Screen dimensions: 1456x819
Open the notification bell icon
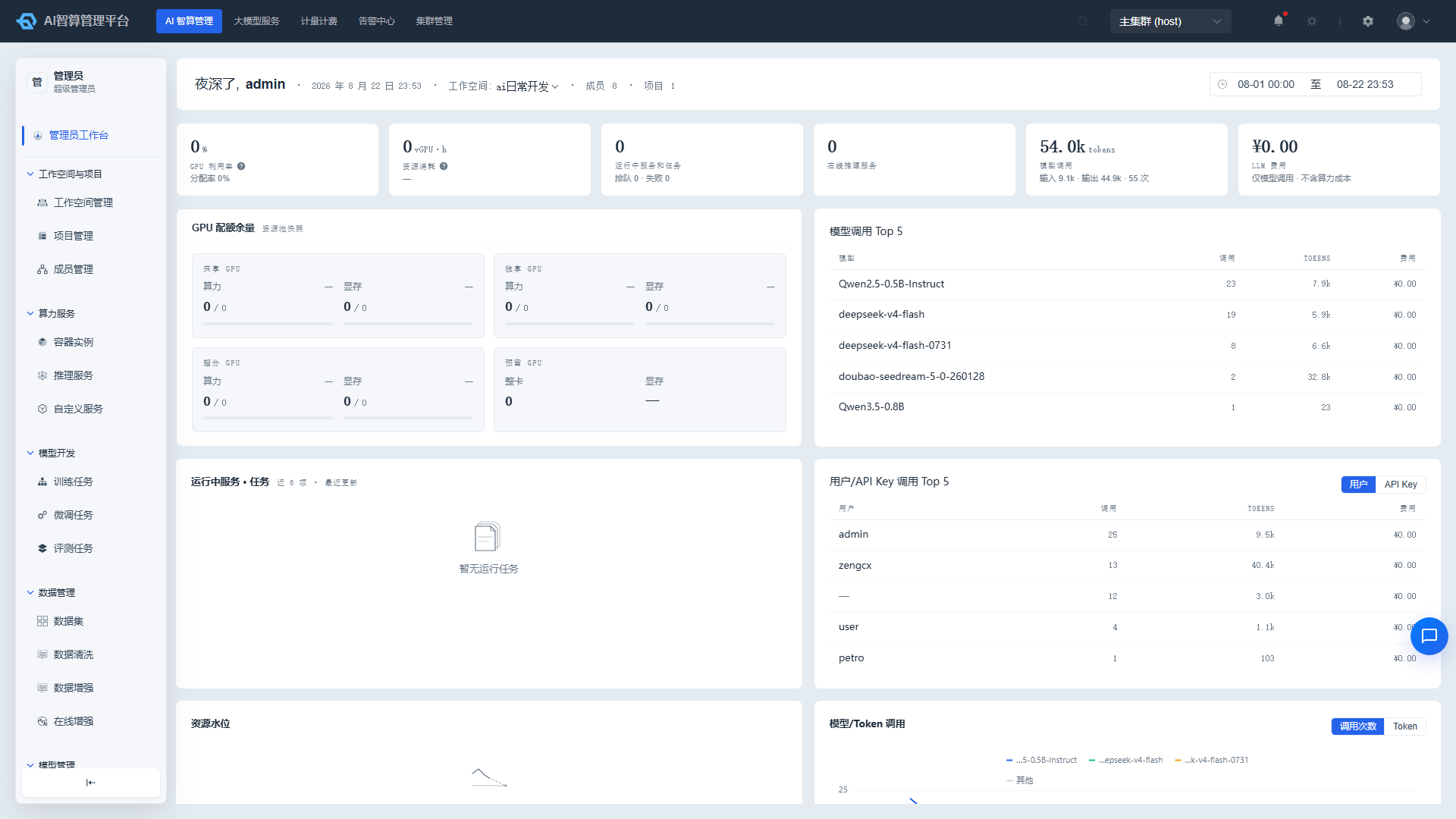click(1279, 21)
